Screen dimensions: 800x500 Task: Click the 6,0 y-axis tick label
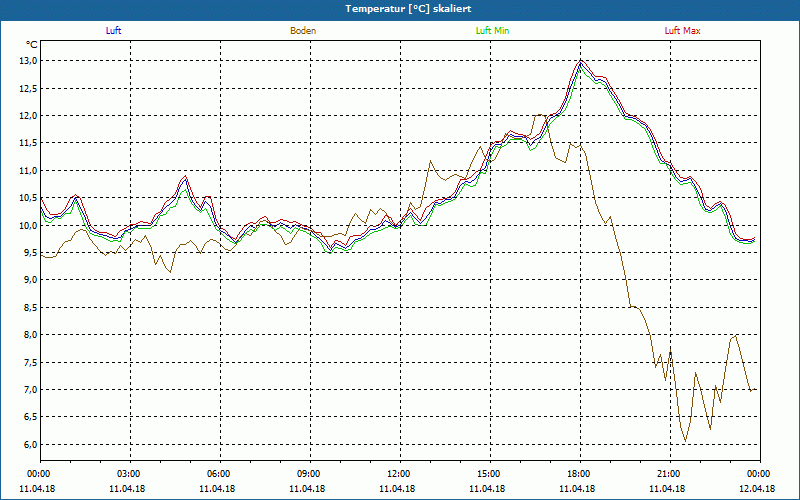28,445
